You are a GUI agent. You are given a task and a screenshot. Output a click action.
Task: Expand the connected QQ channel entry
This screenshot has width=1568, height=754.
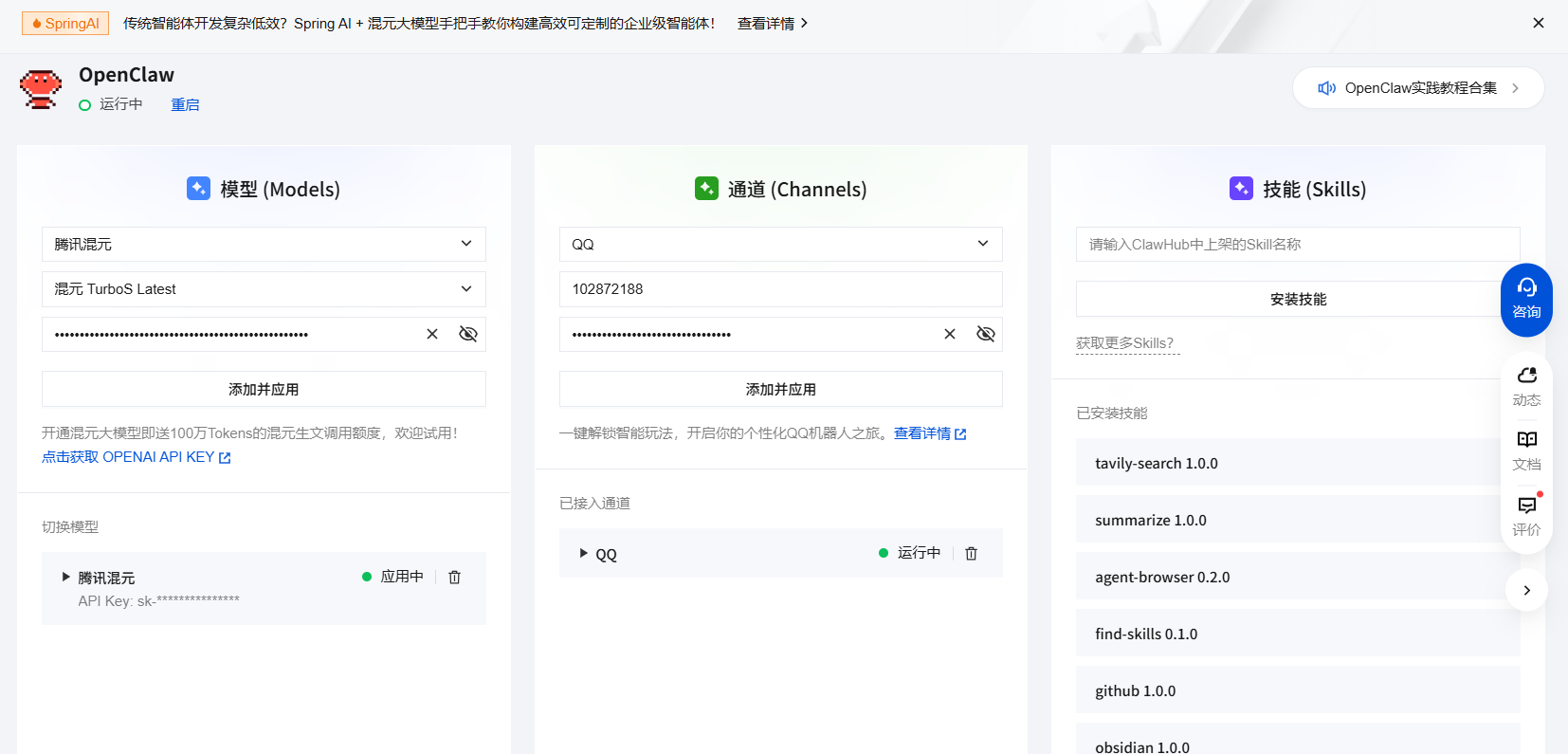pos(584,553)
